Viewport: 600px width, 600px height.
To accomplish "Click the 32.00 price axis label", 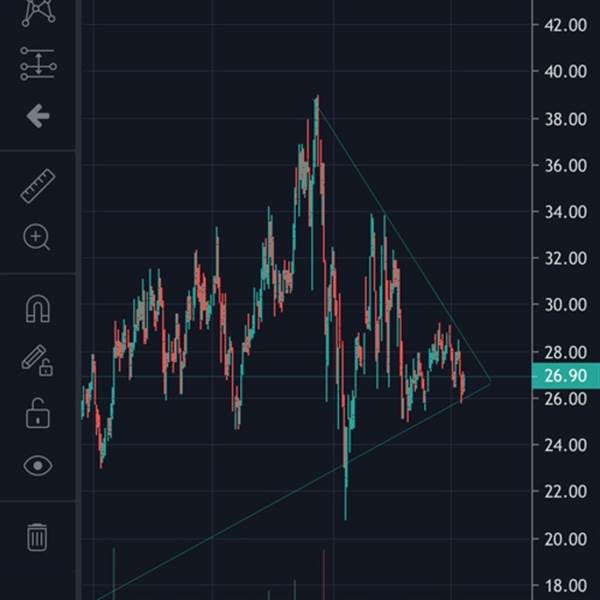I will pos(566,259).
